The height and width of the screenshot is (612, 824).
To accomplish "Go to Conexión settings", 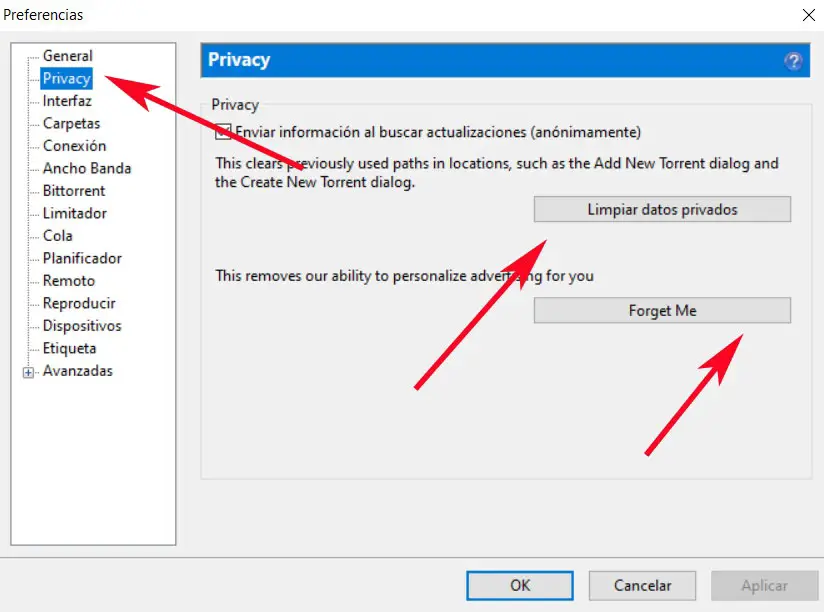I will pyautogui.click(x=74, y=146).
